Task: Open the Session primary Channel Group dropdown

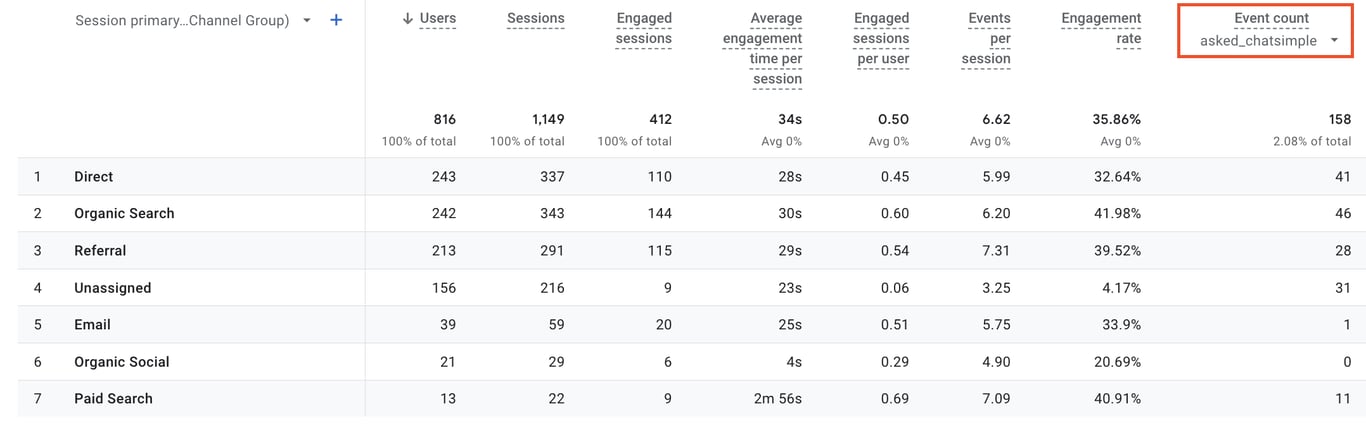Action: tap(306, 20)
